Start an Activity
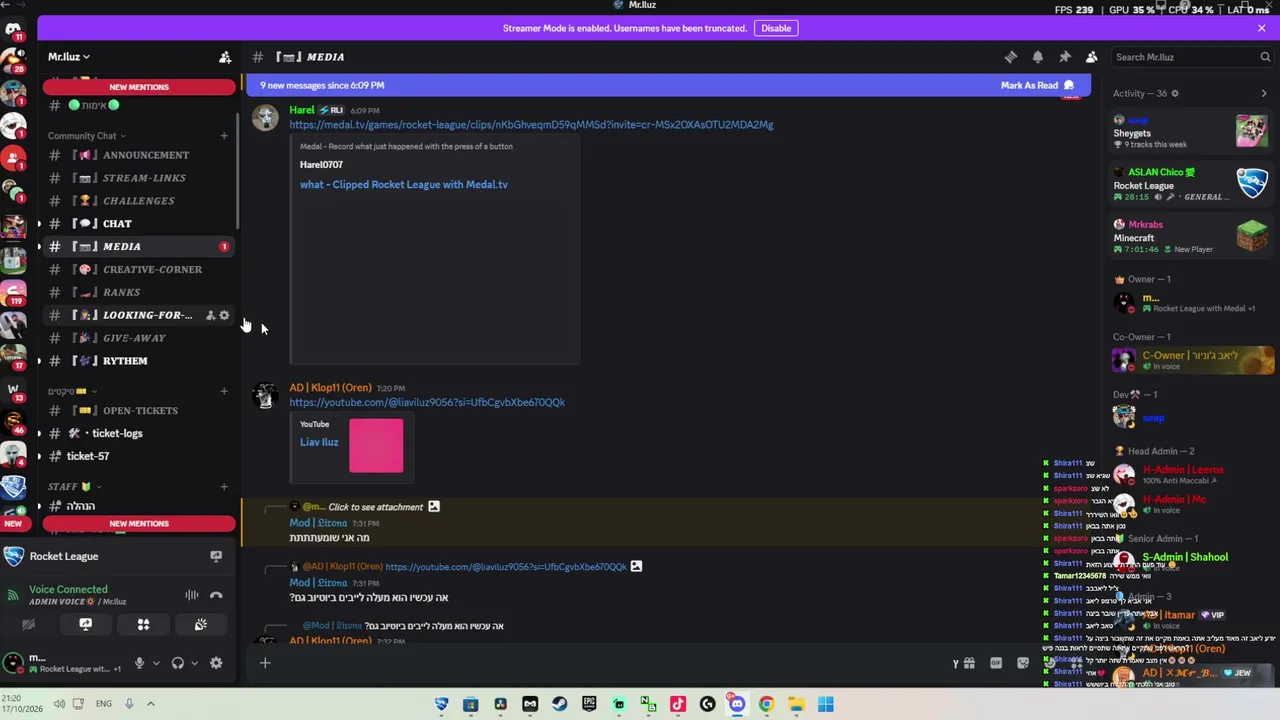Screen dimensions: 1280x720 pos(143,625)
